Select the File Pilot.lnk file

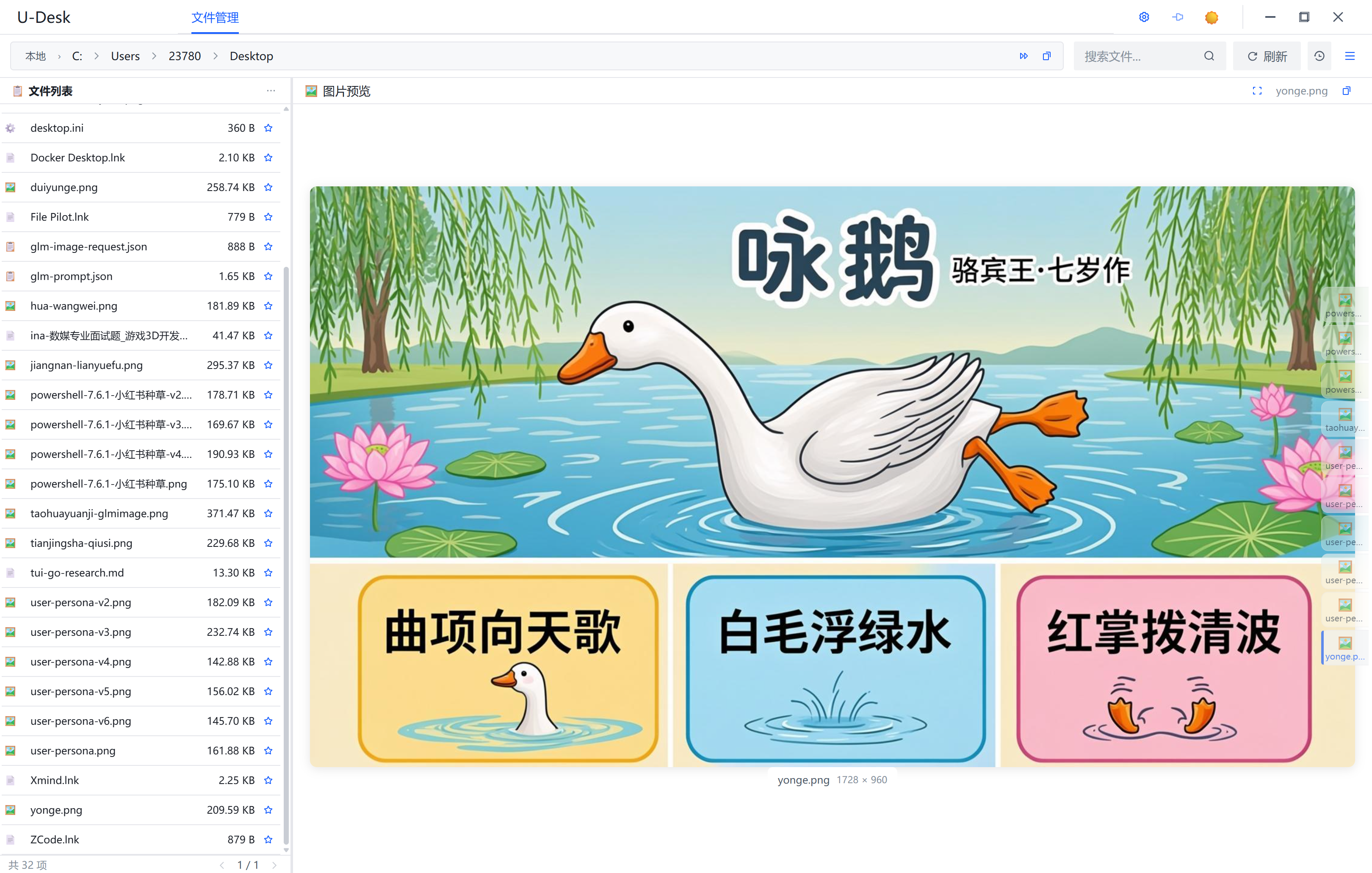(141, 216)
